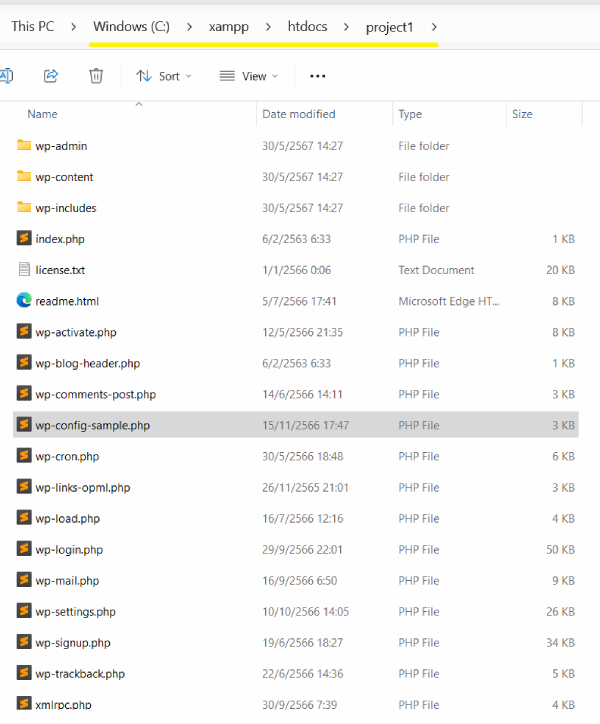Expand chevron after project1 breadcrumb
Image resolution: width=600 pixels, height=724 pixels.
434,27
